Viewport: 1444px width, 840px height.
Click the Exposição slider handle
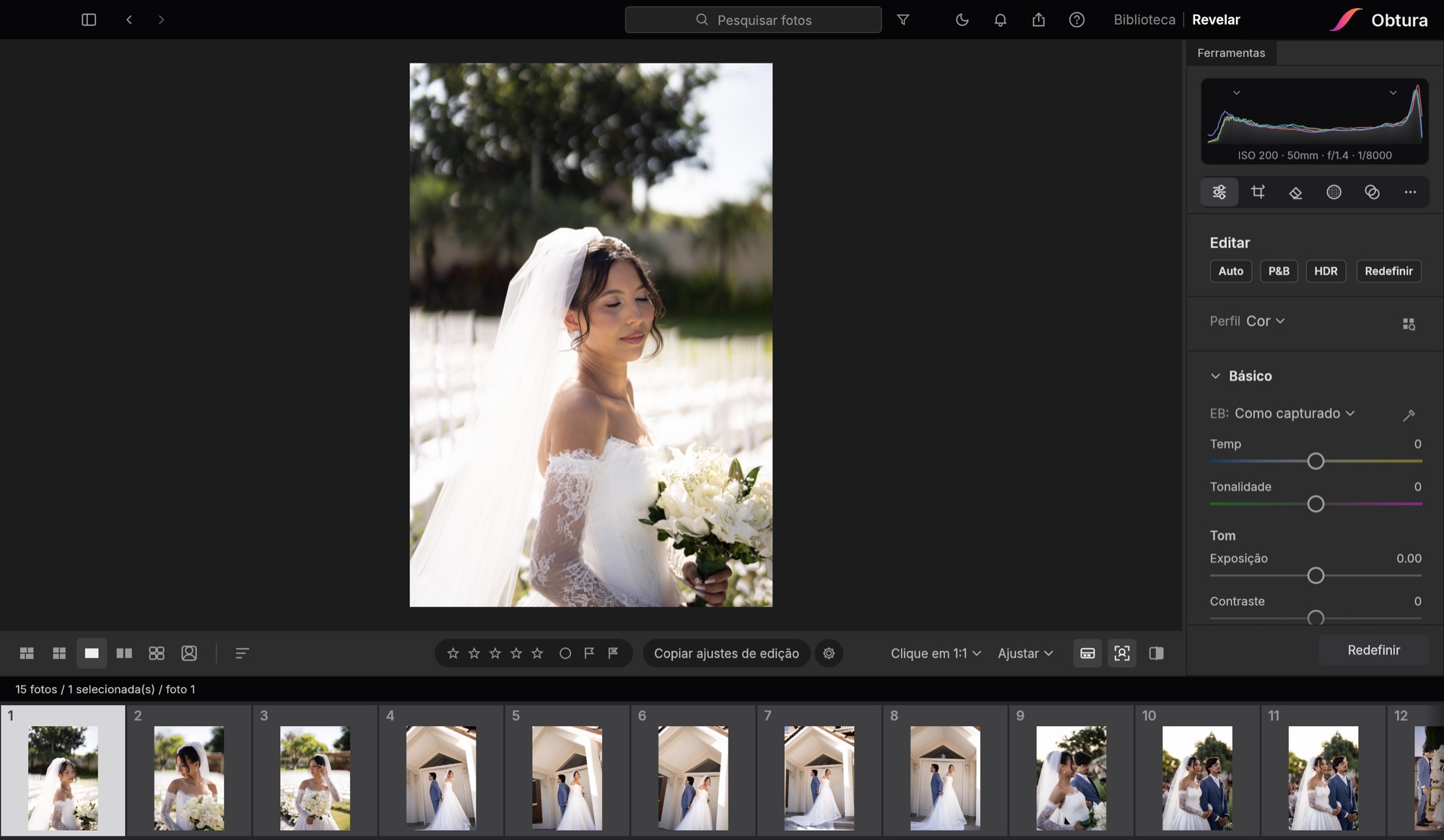click(1315, 576)
